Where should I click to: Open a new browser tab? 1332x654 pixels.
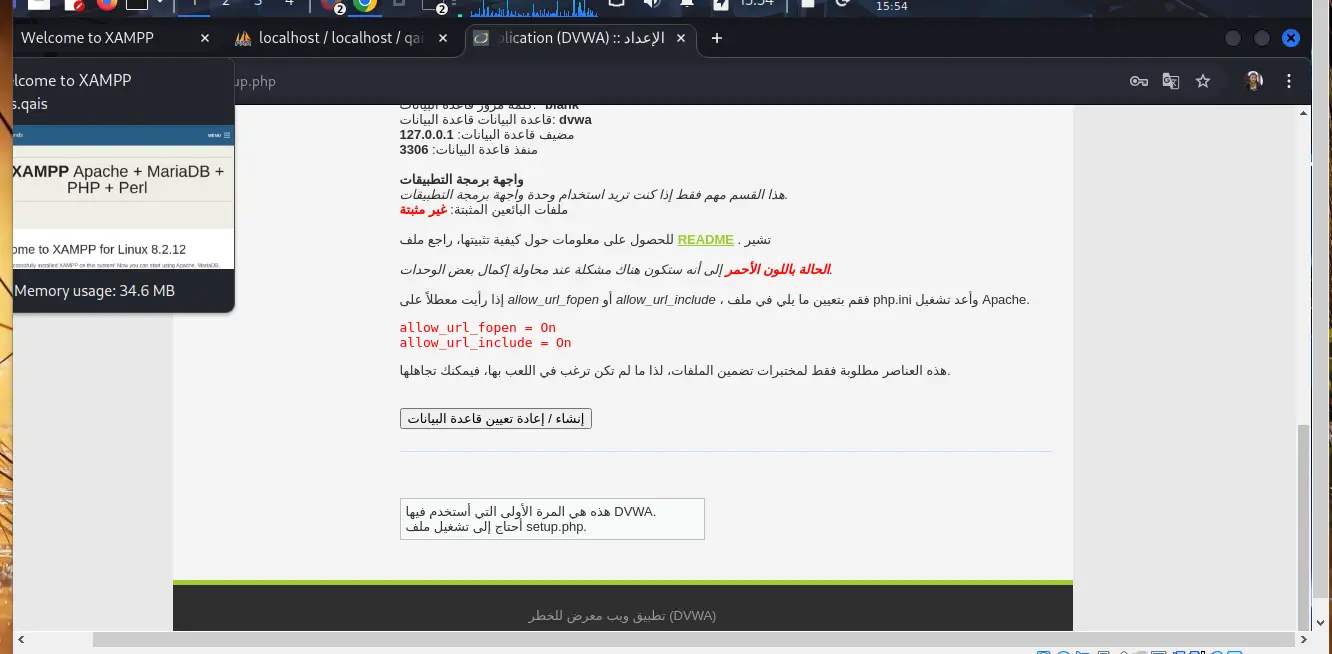(x=716, y=38)
